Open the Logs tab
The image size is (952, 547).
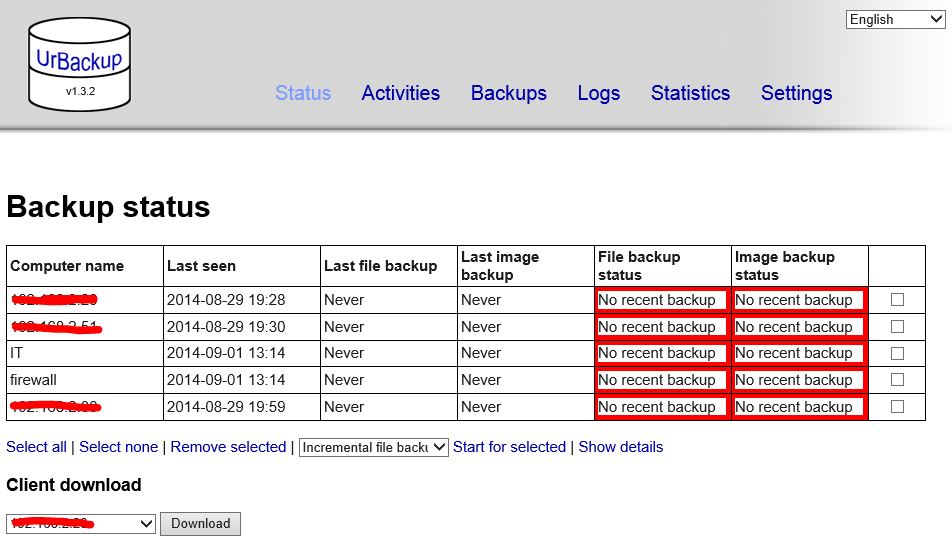pyautogui.click(x=598, y=93)
